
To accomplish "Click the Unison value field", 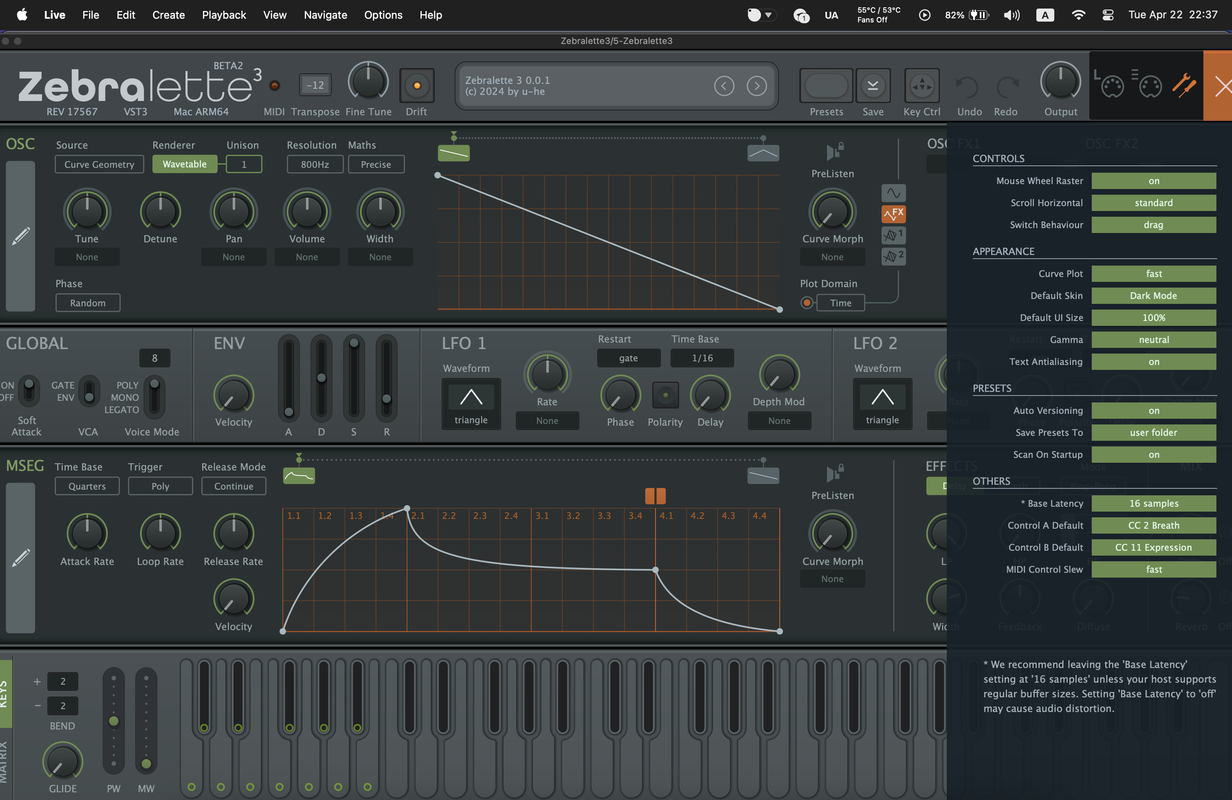I will [244, 164].
